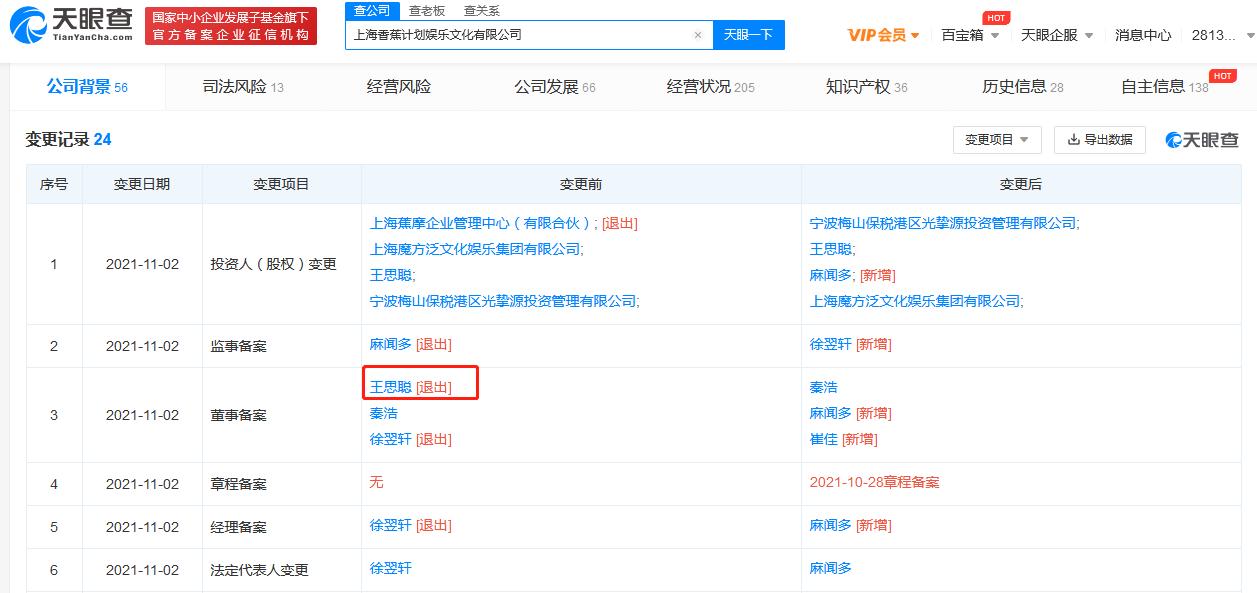Screen dimensions: 1257x593
Task: Click the 变更前 column header
Action: tap(581, 184)
